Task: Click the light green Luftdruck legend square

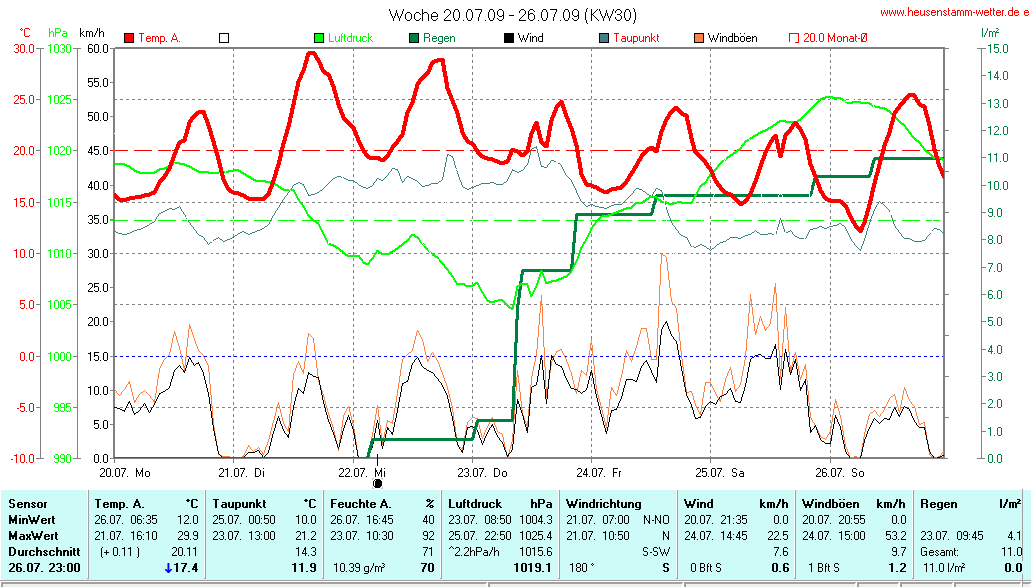Action: tap(319, 38)
